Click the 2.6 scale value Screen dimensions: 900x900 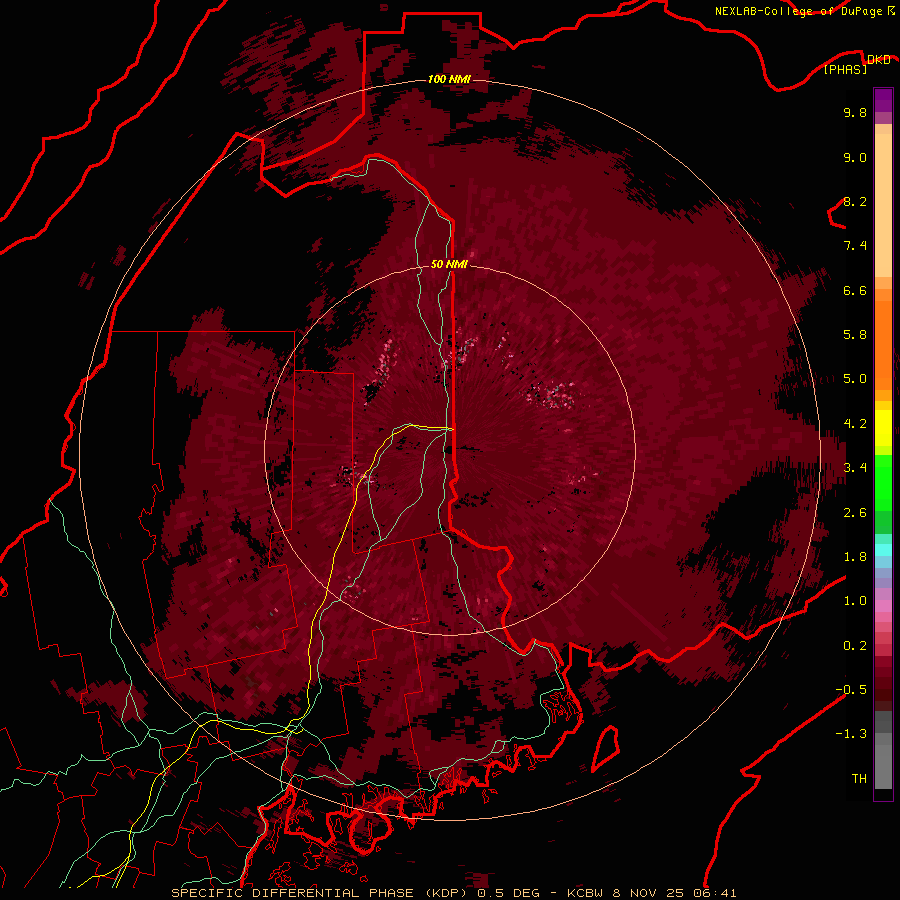[x=855, y=513]
